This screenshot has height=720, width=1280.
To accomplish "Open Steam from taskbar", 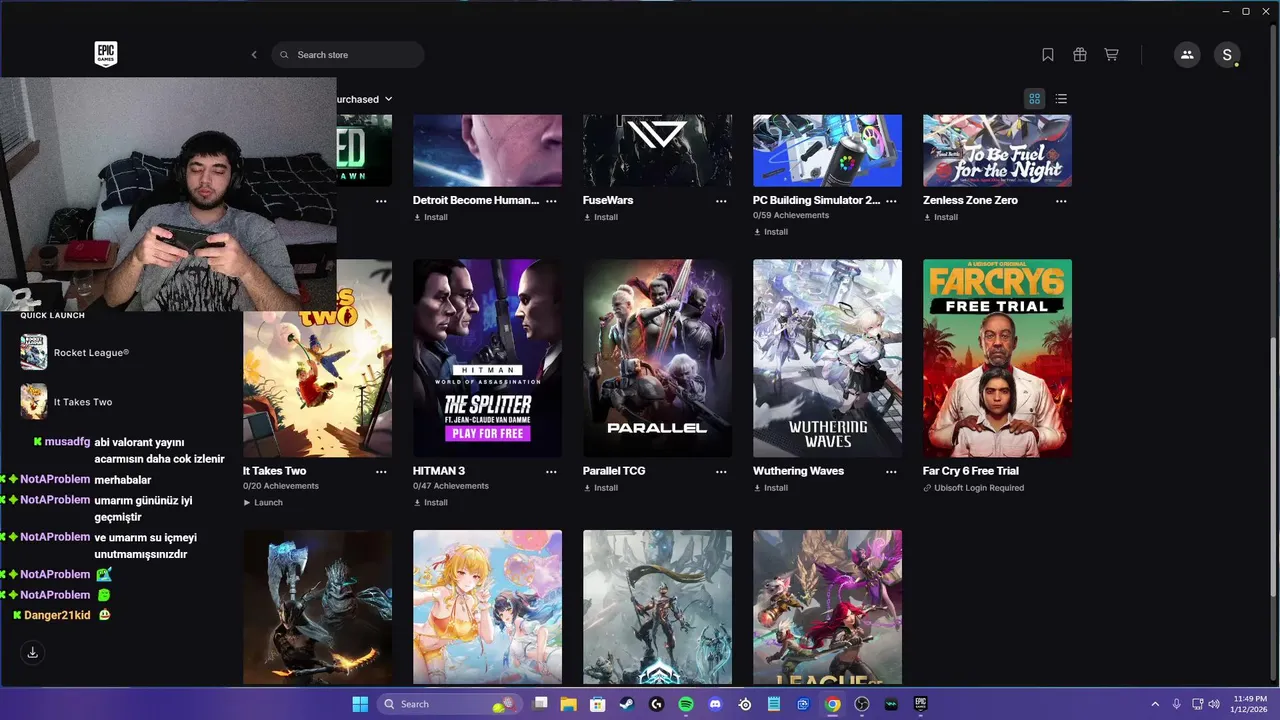I will (627, 704).
